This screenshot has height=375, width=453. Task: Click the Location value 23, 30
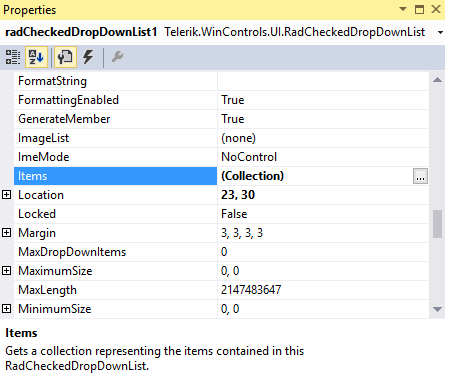click(238, 195)
